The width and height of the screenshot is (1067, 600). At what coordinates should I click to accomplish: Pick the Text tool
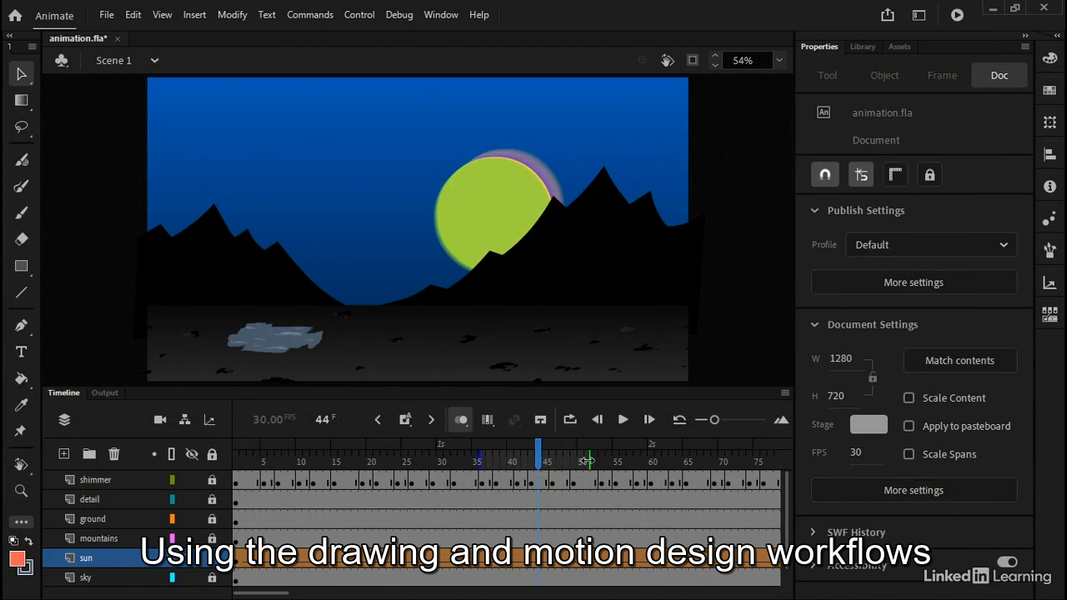coord(22,351)
